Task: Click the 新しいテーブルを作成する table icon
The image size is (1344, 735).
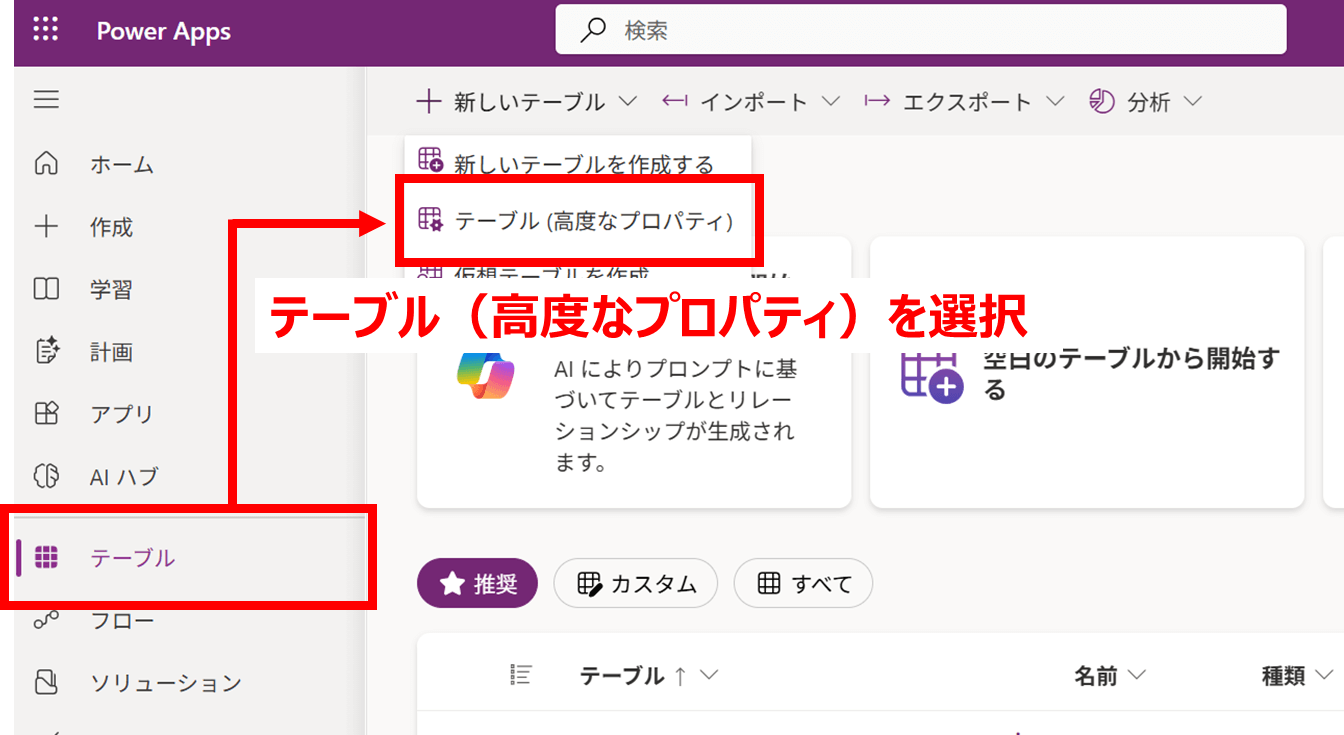Action: pos(430,158)
